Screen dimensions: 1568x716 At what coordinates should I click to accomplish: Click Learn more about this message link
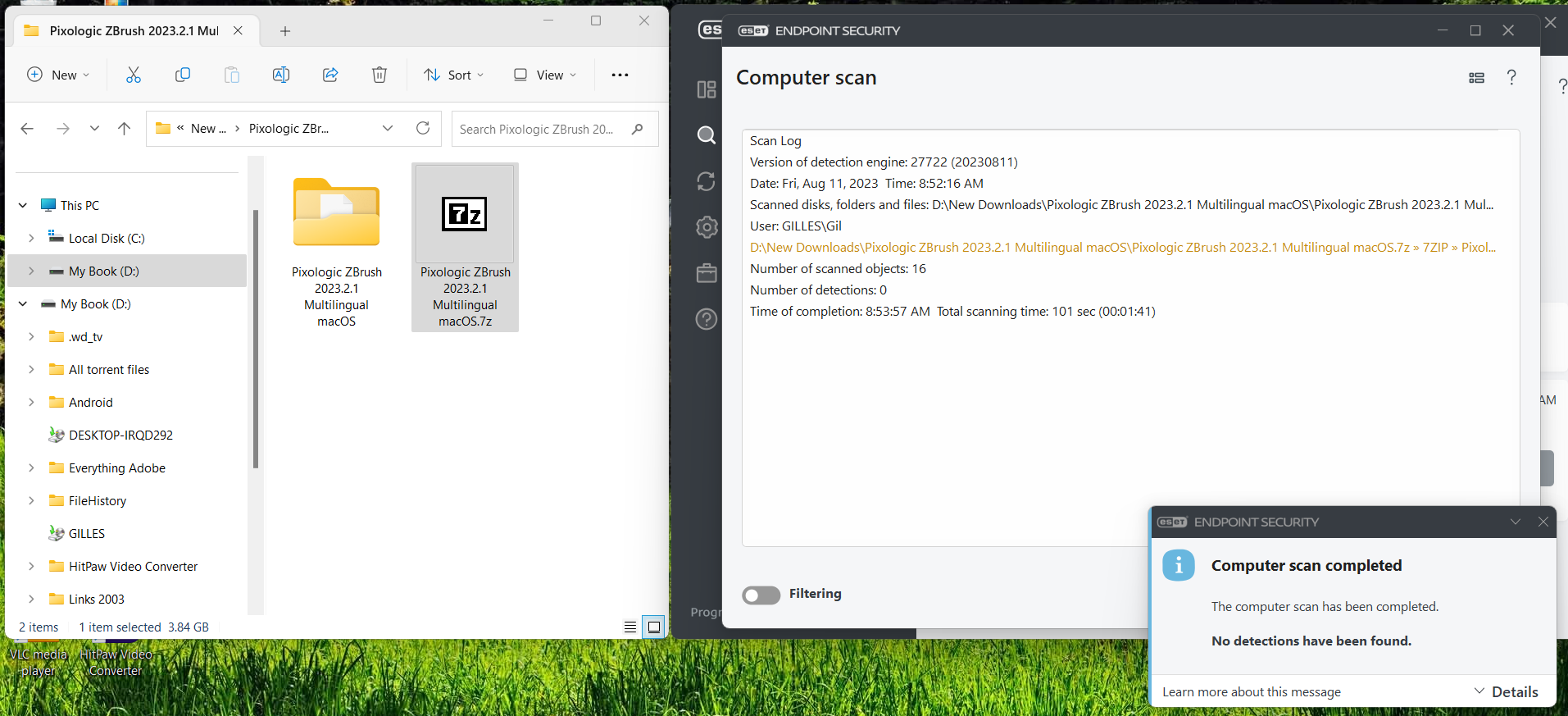coord(1252,692)
